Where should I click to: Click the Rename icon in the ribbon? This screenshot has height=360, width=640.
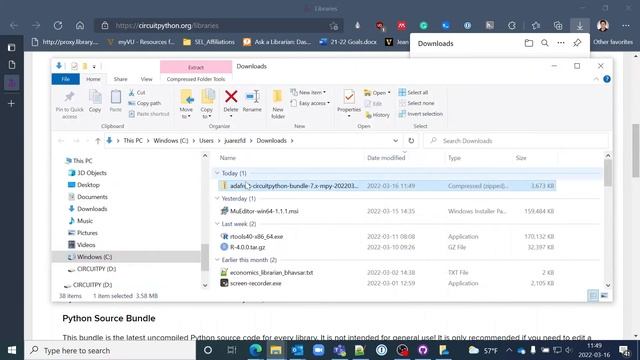coord(252,97)
